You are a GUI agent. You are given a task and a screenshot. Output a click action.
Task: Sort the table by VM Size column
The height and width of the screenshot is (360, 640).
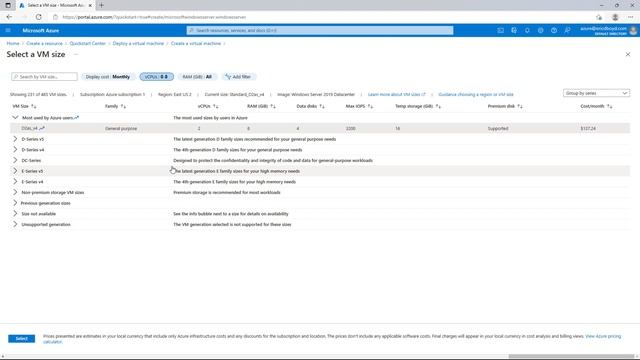pos(24,106)
